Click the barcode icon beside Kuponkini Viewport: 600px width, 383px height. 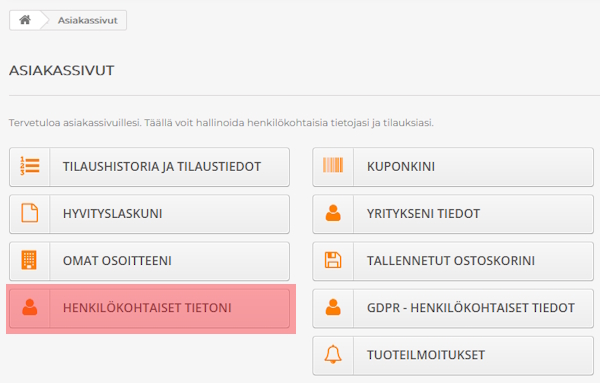(333, 165)
